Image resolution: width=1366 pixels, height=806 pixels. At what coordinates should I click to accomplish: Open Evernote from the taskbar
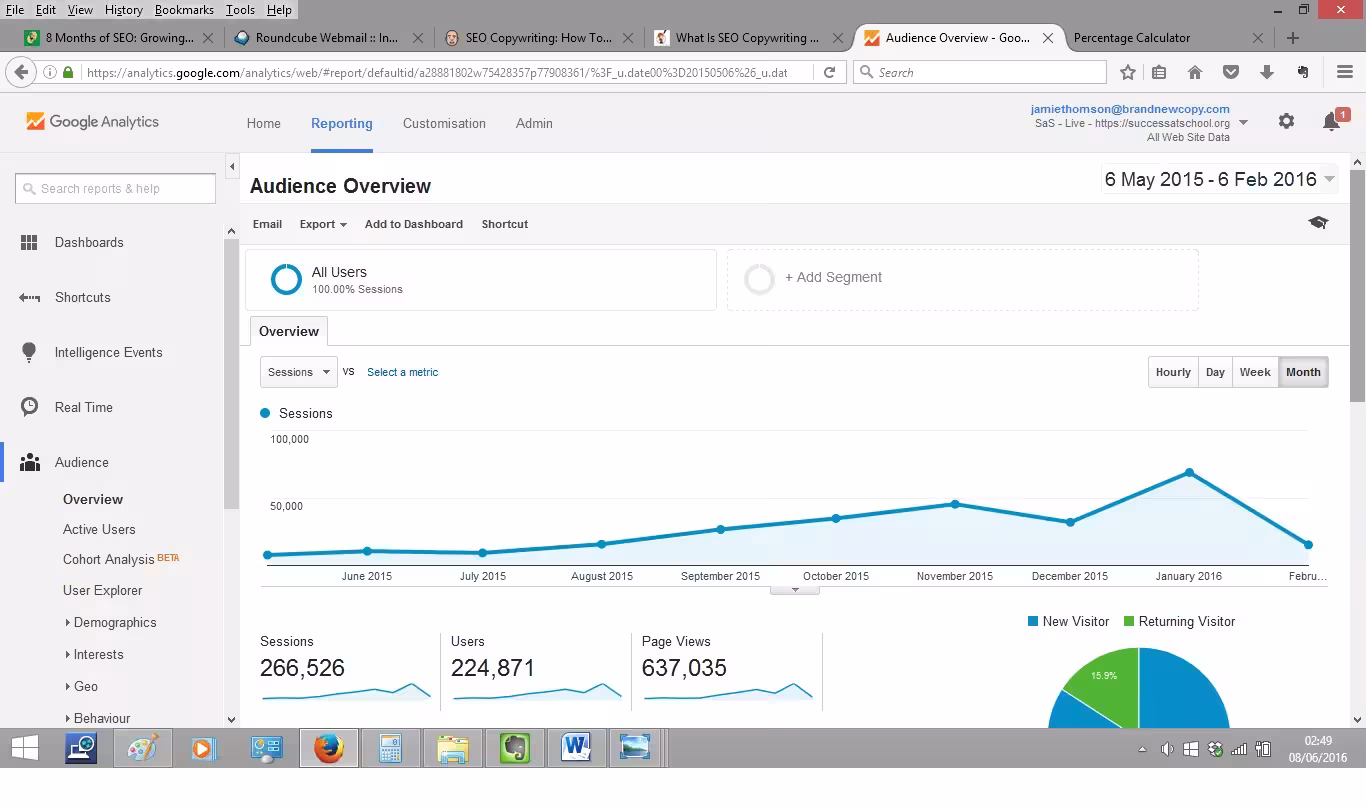(x=514, y=748)
